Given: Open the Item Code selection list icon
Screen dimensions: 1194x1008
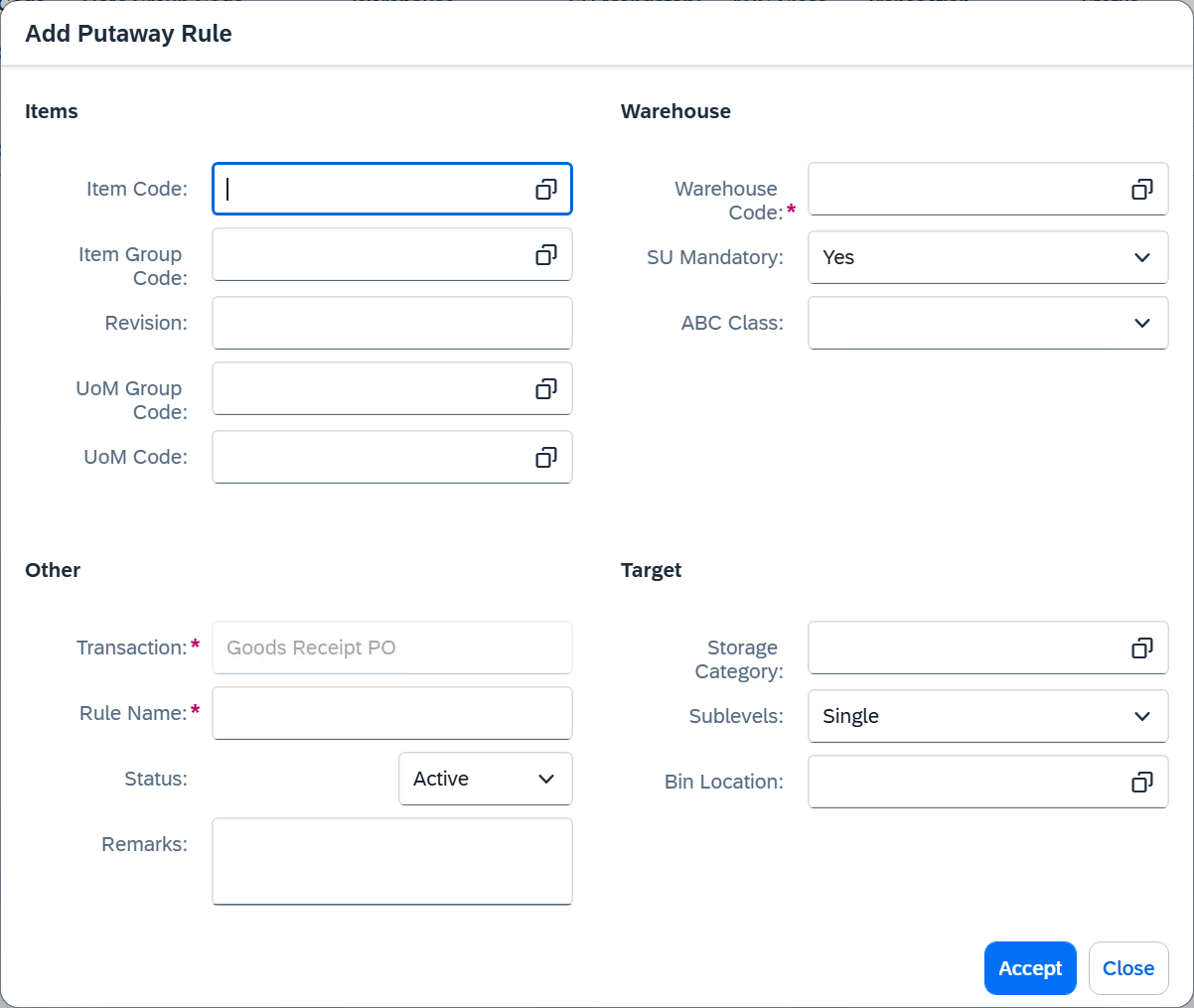Looking at the screenshot, I should pyautogui.click(x=545, y=189).
